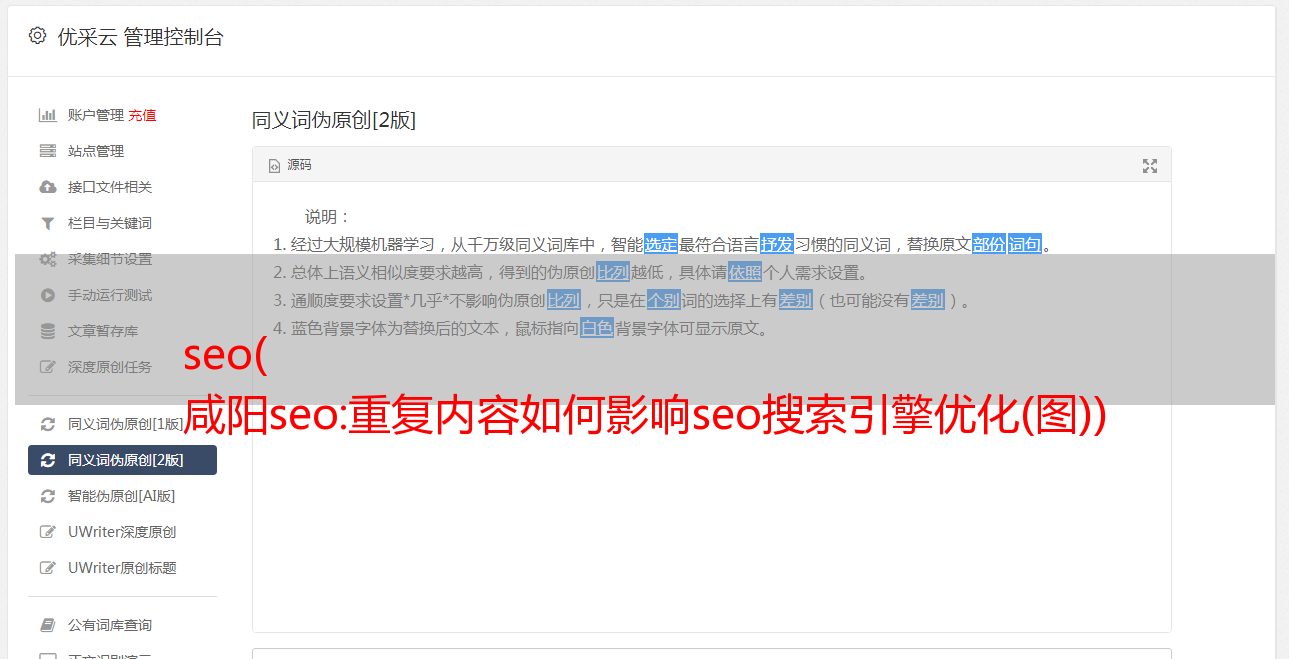
Task: Click the book icon next to 公有词库查询
Action: (47, 625)
